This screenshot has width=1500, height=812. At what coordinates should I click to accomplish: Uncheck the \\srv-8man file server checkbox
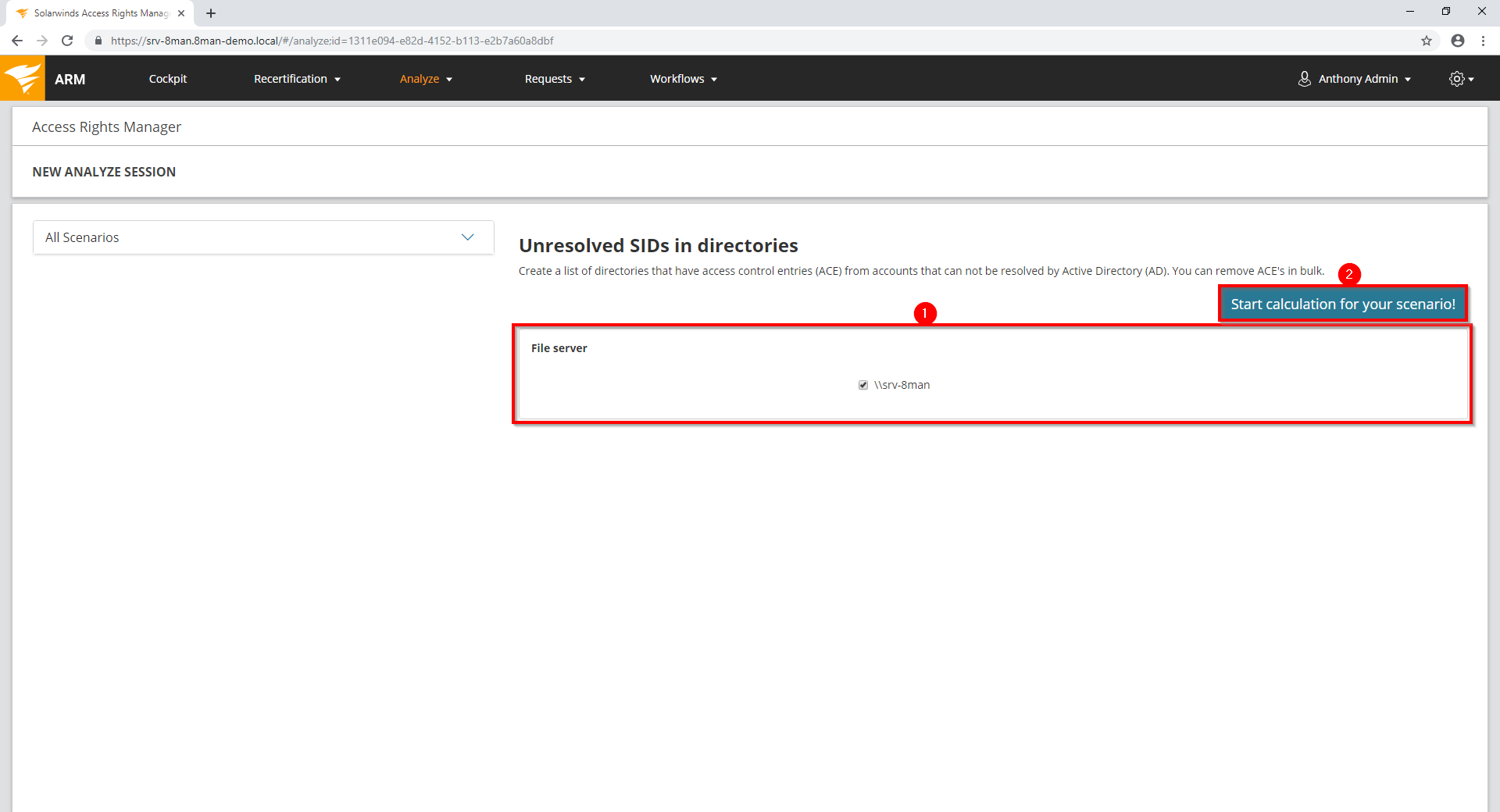pos(863,385)
